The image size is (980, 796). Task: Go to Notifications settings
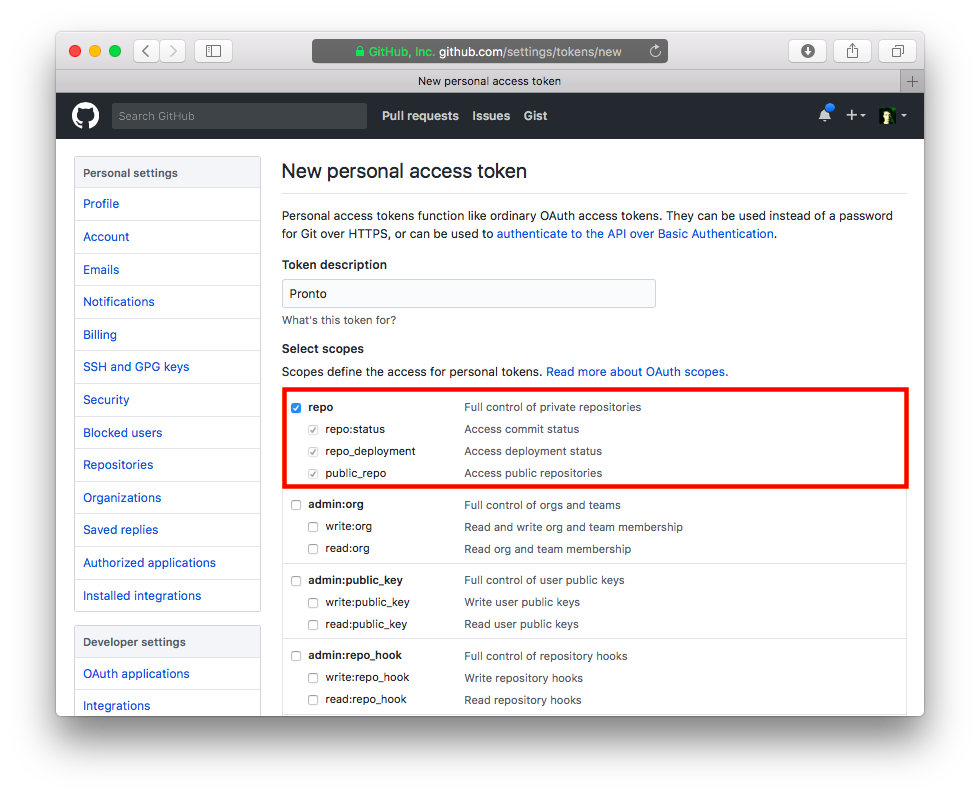pyautogui.click(x=119, y=302)
